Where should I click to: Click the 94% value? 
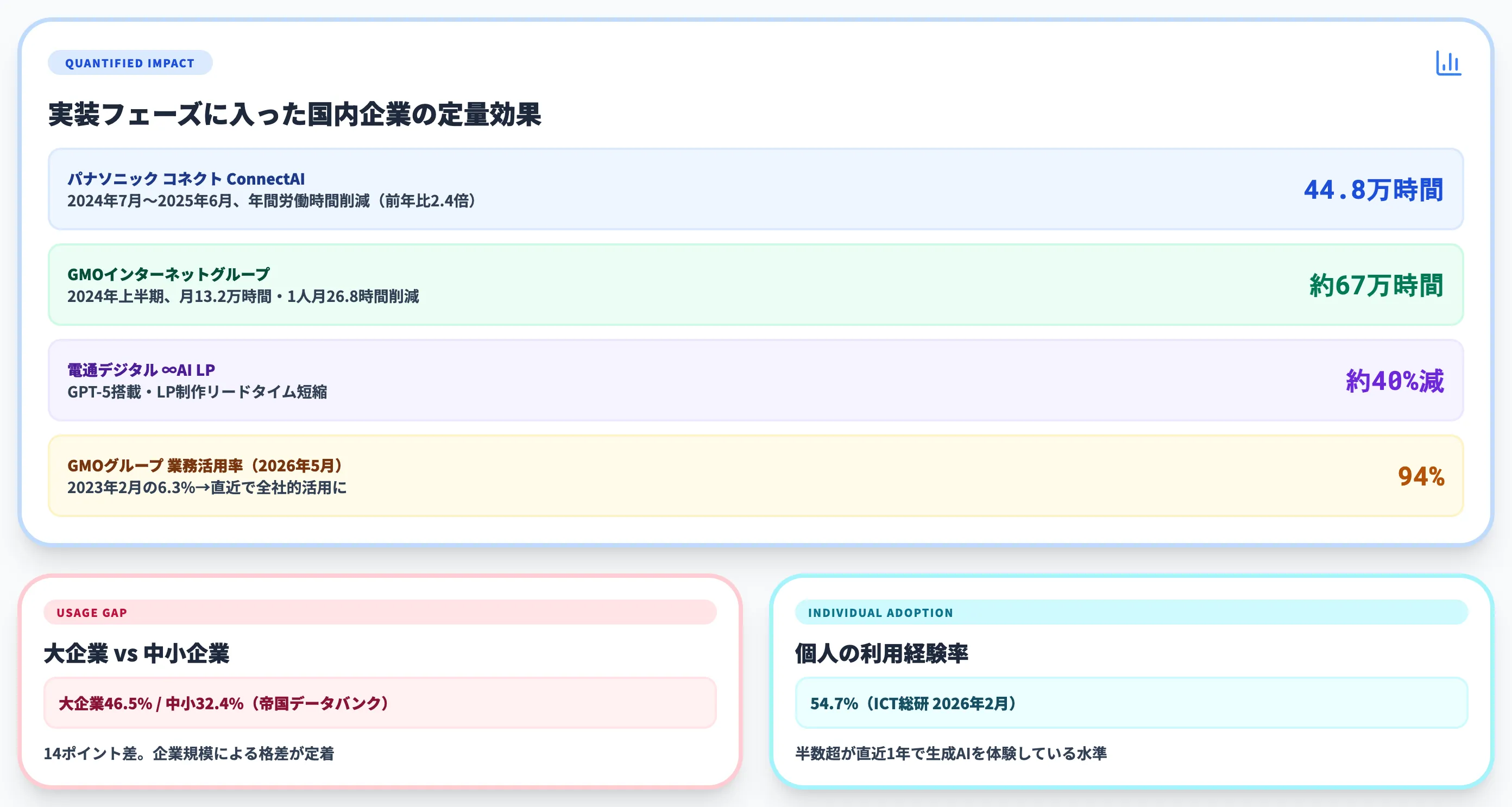(1421, 476)
